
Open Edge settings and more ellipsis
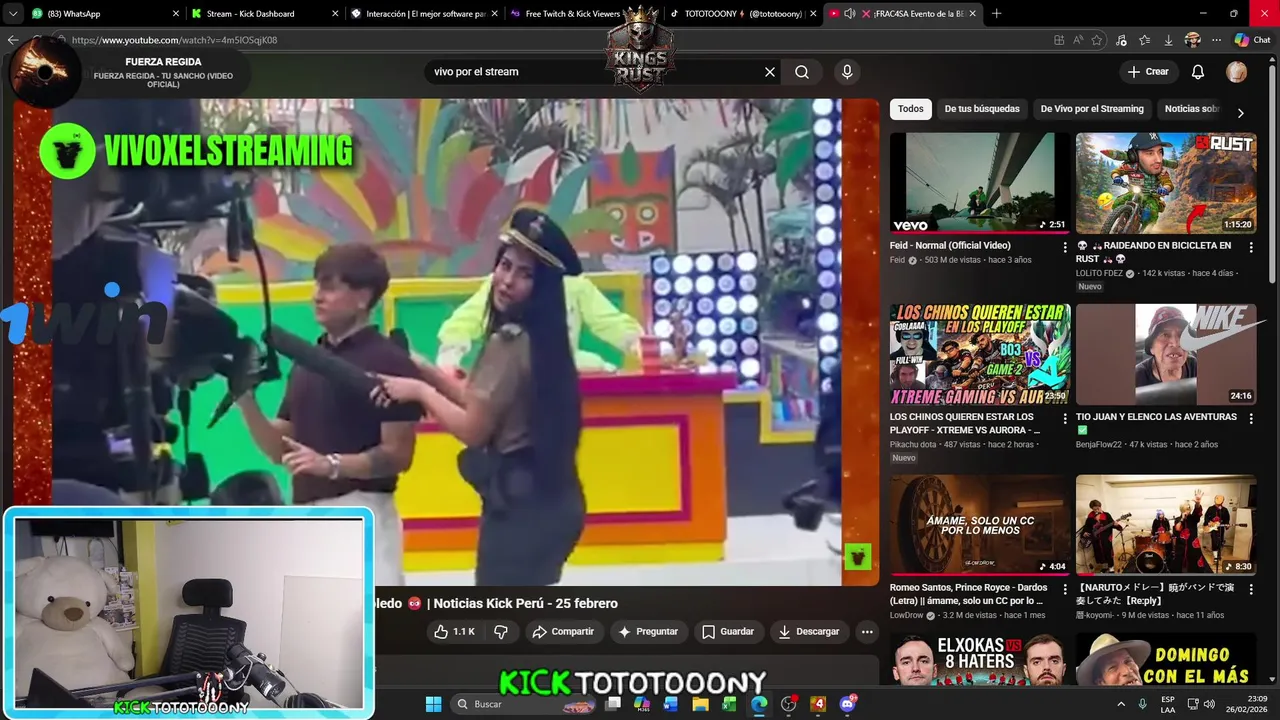(x=1216, y=40)
